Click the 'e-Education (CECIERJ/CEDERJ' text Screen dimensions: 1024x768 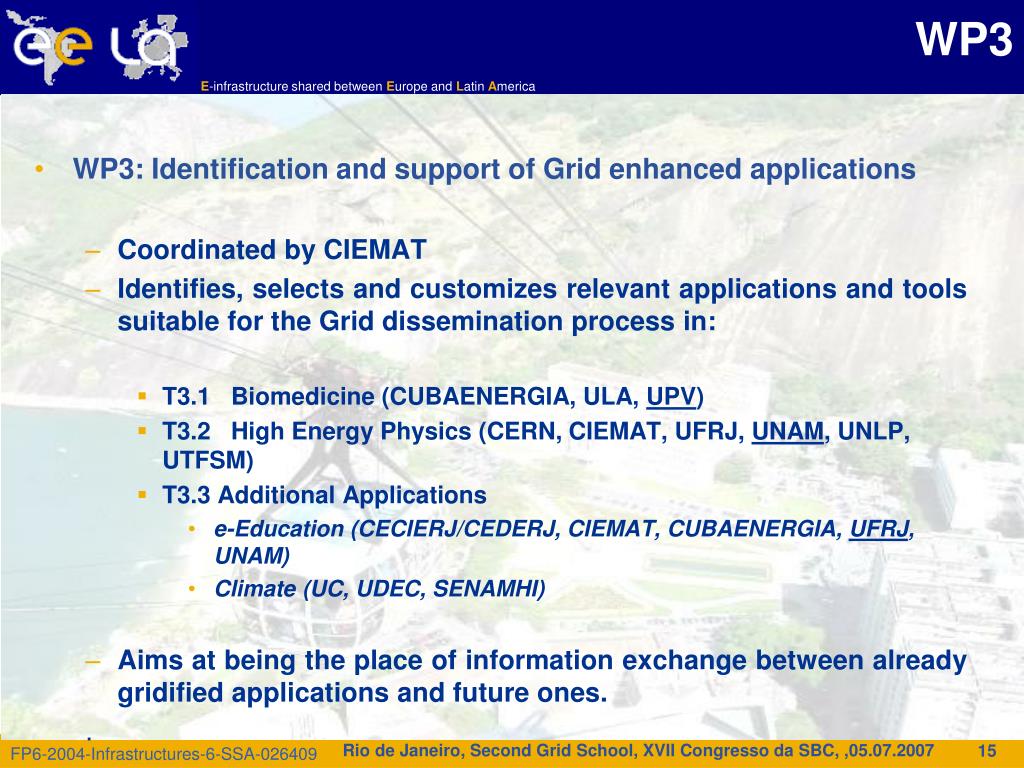click(x=385, y=529)
